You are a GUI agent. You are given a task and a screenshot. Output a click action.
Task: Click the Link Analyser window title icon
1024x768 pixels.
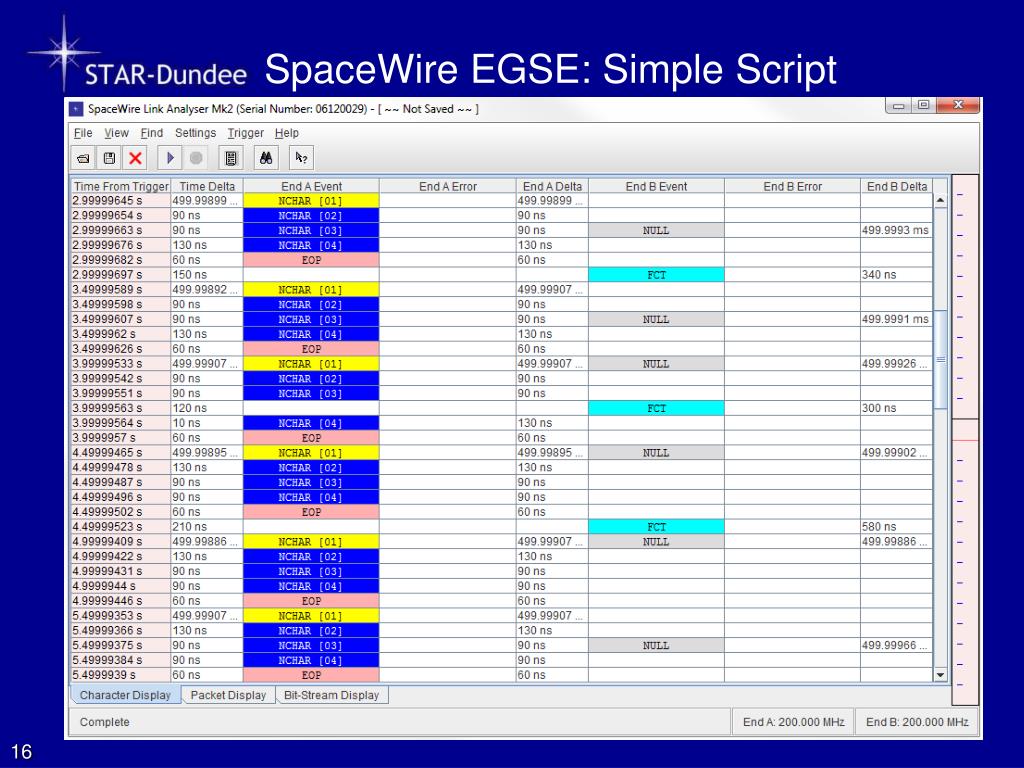[76, 109]
